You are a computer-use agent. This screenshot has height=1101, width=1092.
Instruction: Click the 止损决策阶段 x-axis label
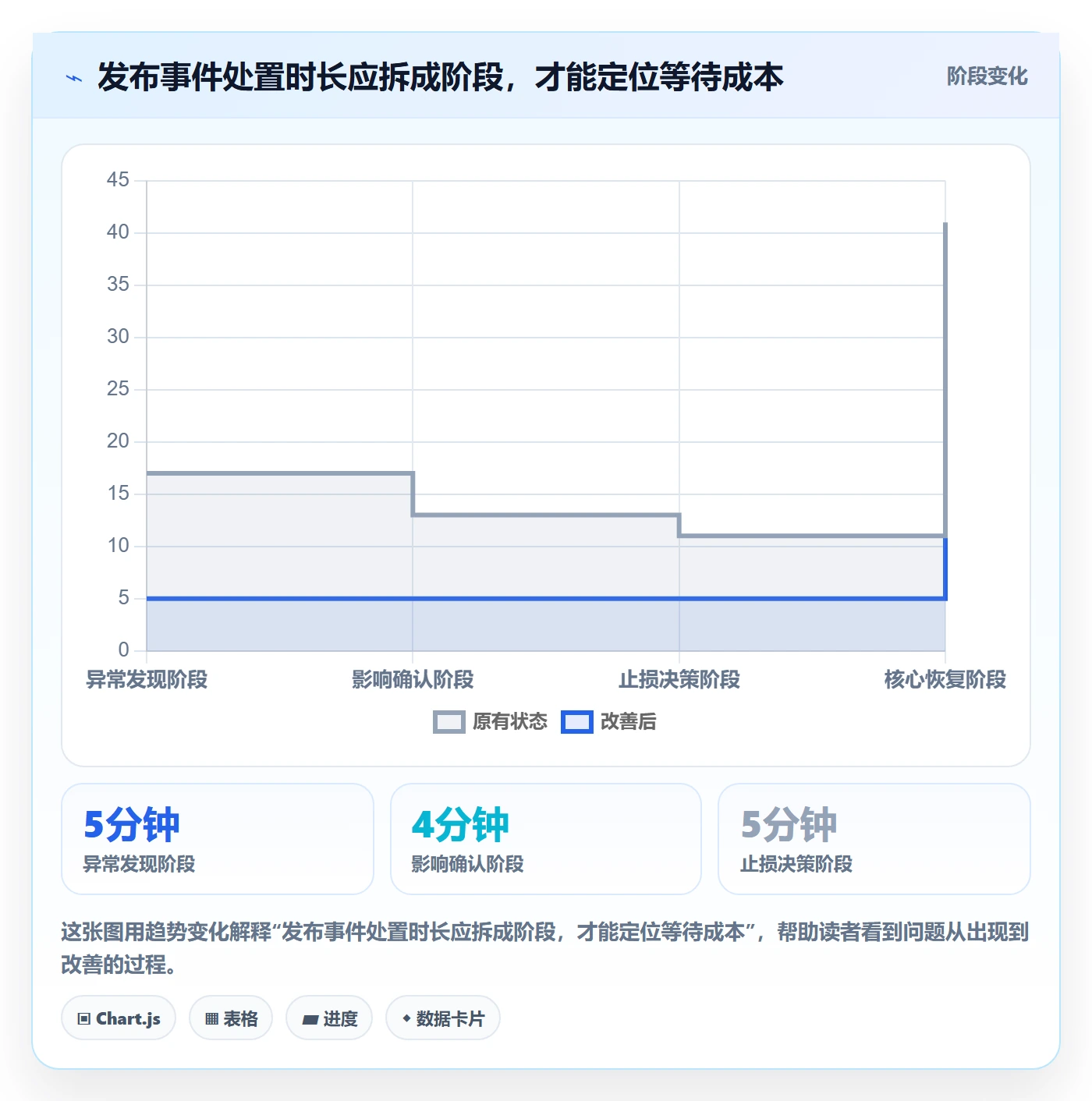[x=679, y=679]
